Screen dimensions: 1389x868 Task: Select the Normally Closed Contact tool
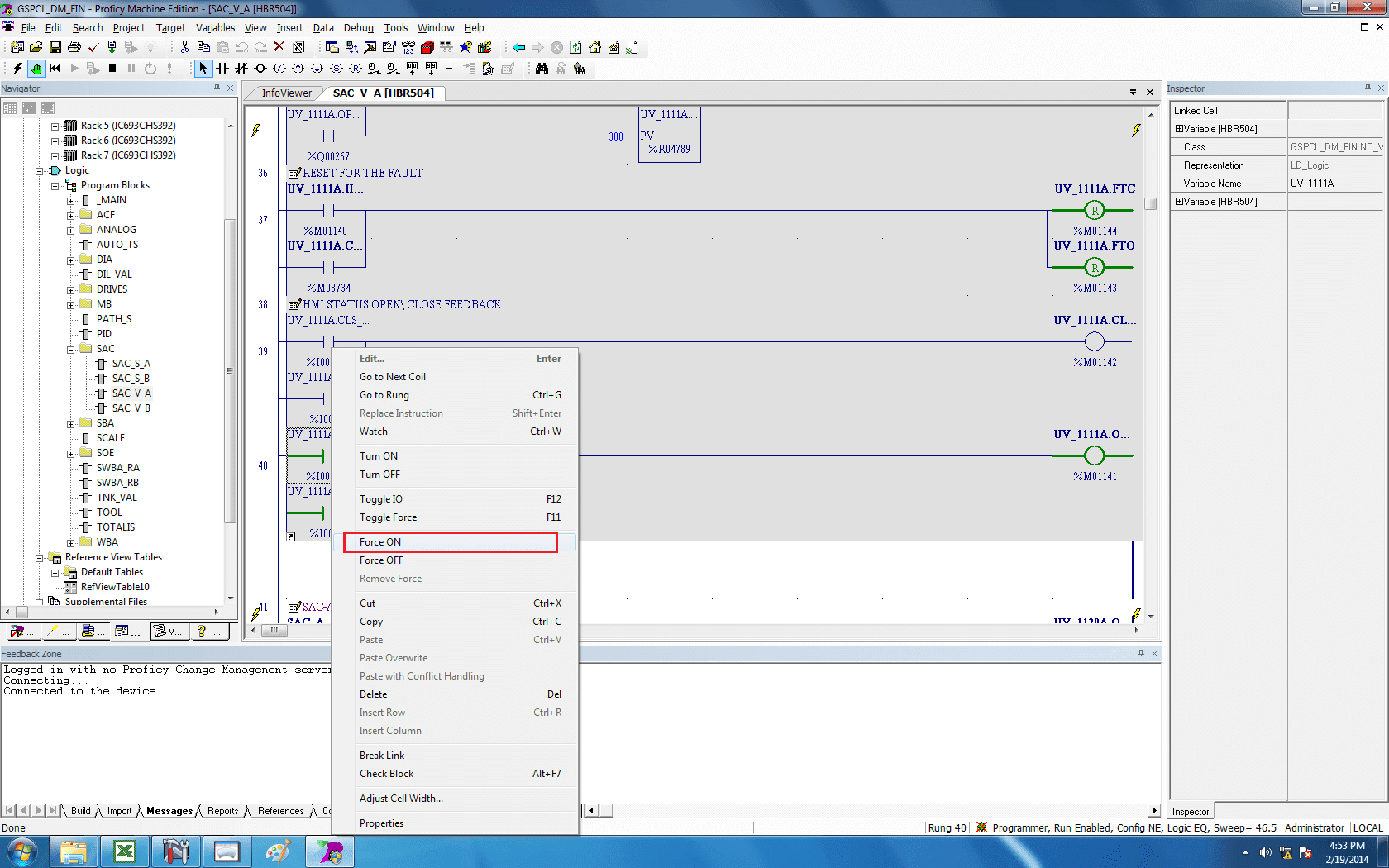(241, 69)
